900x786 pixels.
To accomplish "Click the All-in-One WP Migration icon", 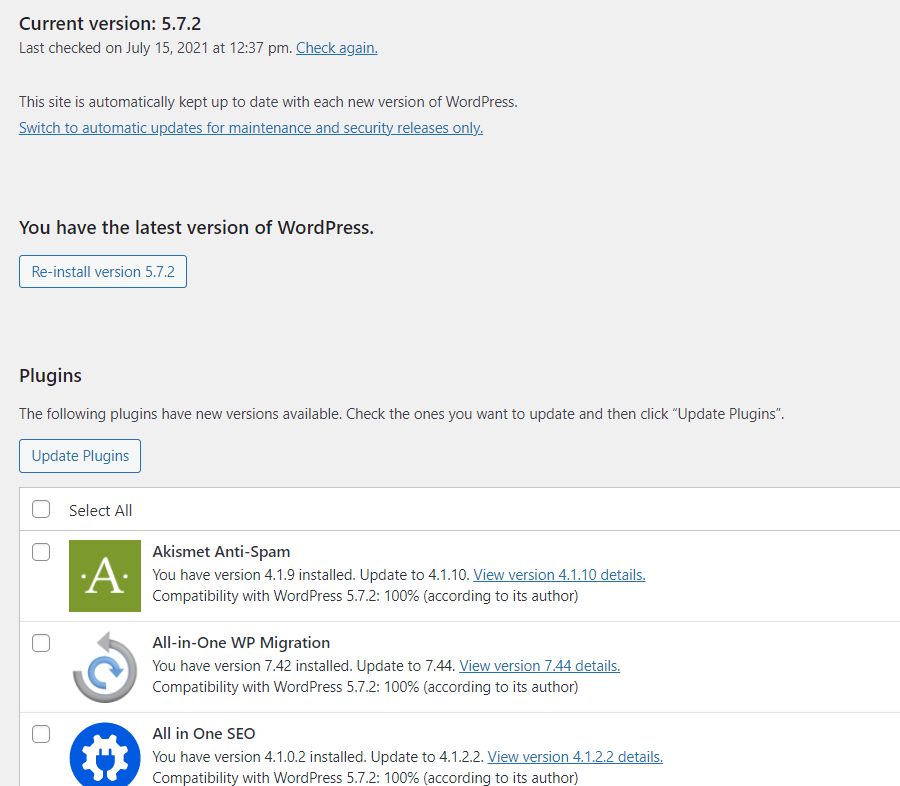I will pos(104,667).
